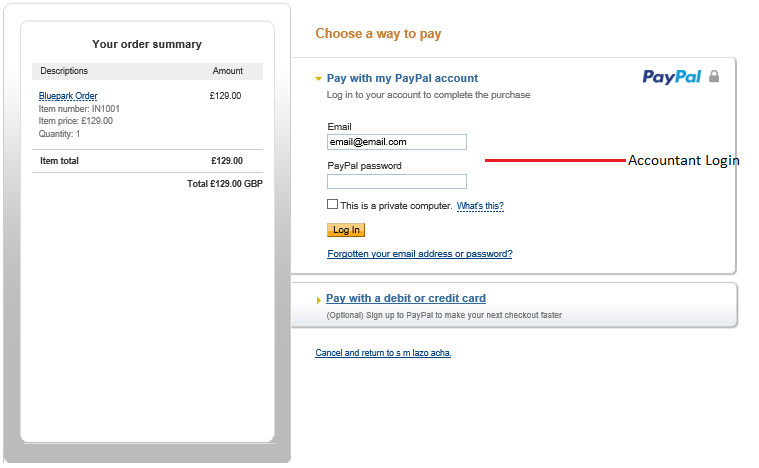
Task: Click the Log In button
Action: 346,230
